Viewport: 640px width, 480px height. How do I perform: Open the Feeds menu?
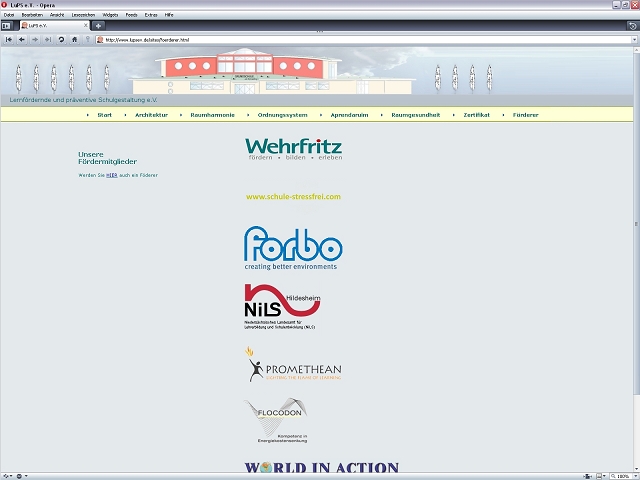[x=131, y=15]
